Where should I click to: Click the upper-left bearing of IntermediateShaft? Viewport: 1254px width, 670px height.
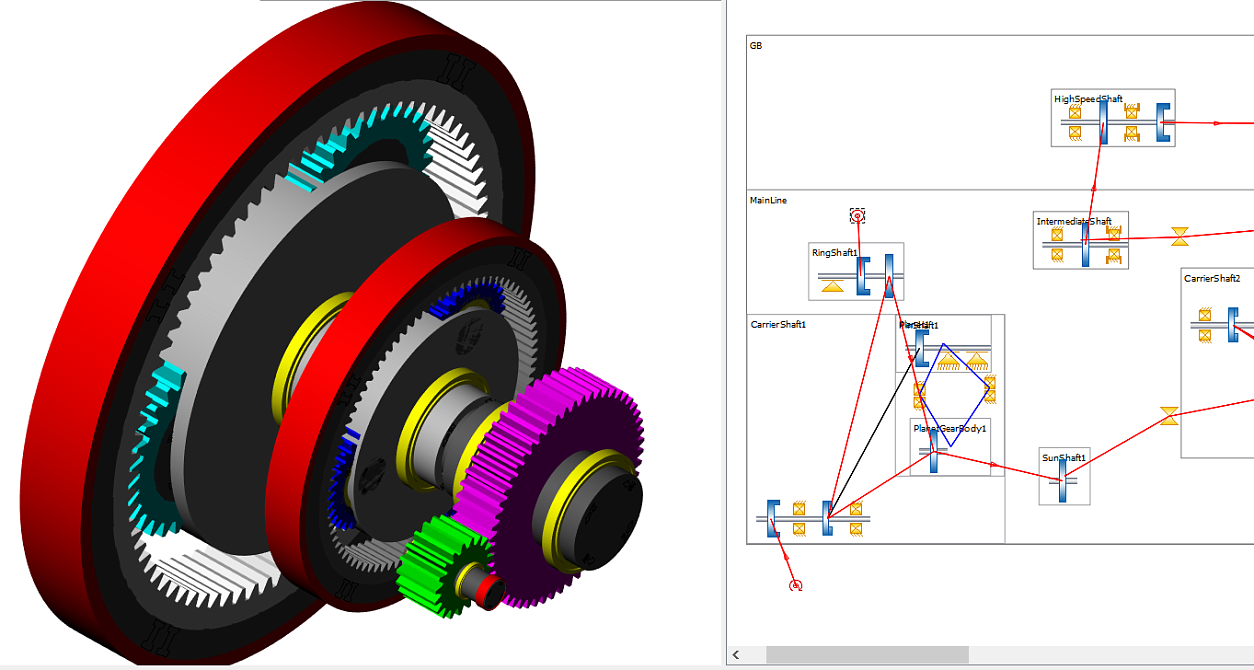pos(1057,234)
